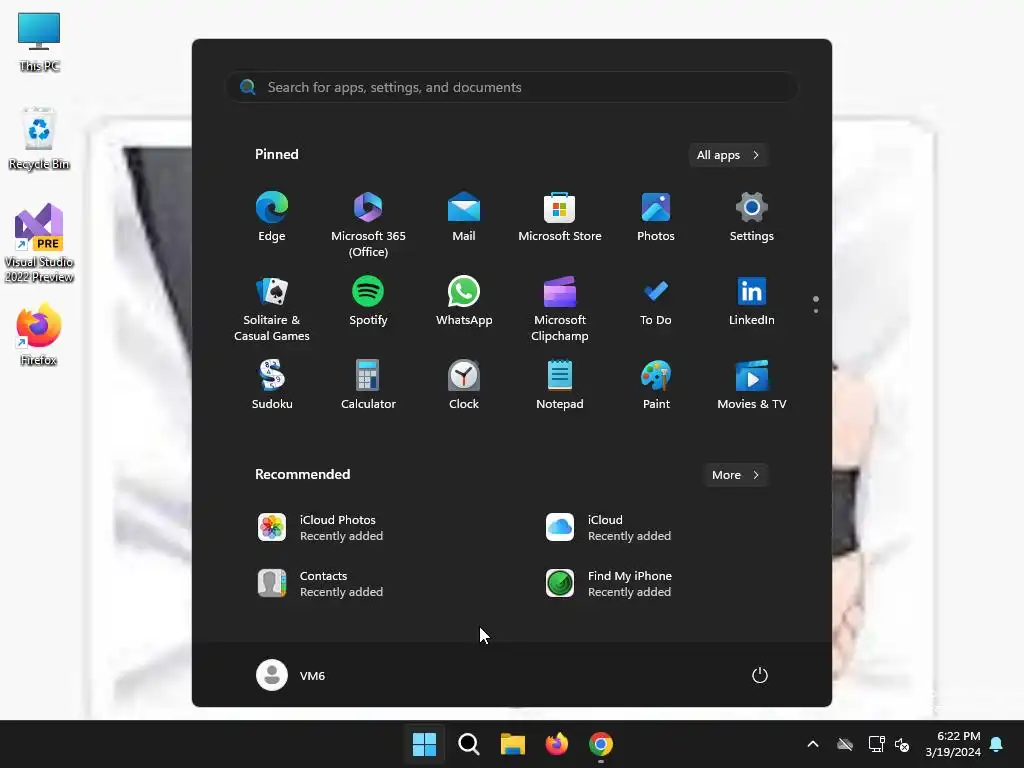Launch Microsoft 365 (Office)
1024x768 pixels.
pos(368,224)
